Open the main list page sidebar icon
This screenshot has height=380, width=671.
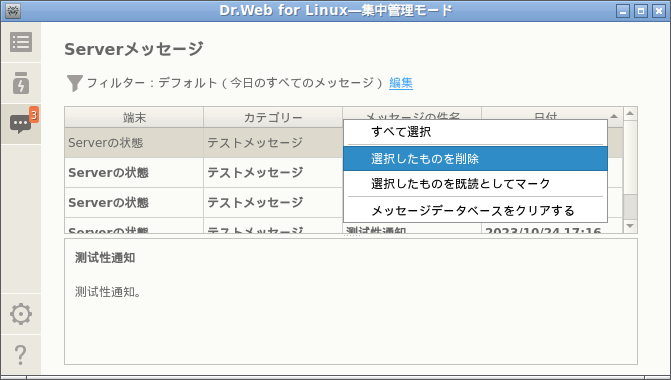point(21,42)
